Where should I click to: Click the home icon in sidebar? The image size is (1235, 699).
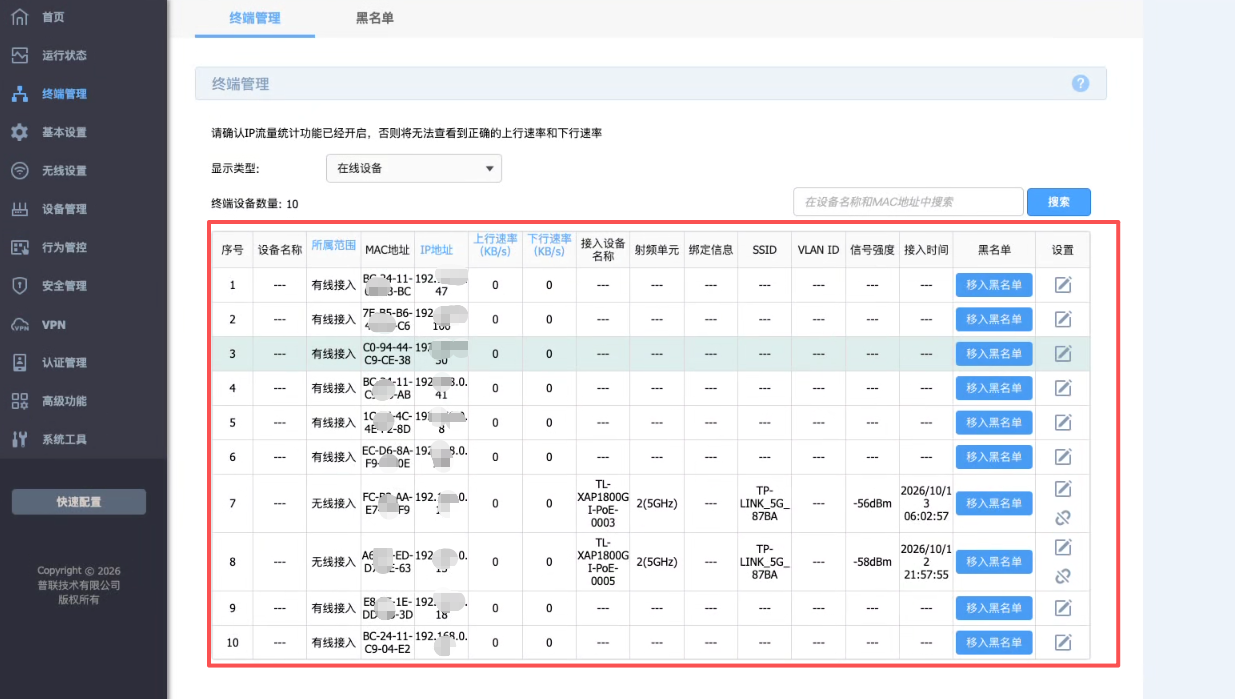pos(20,17)
